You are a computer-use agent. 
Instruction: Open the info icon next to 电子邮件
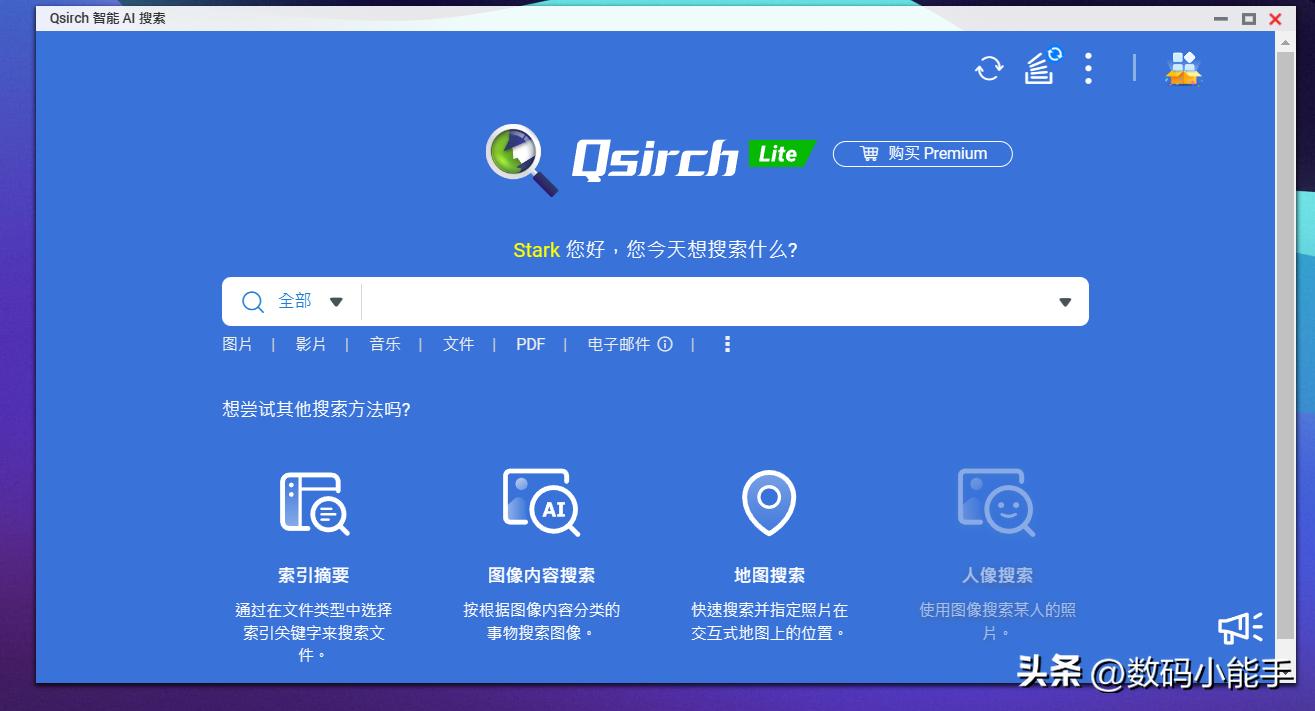click(667, 344)
